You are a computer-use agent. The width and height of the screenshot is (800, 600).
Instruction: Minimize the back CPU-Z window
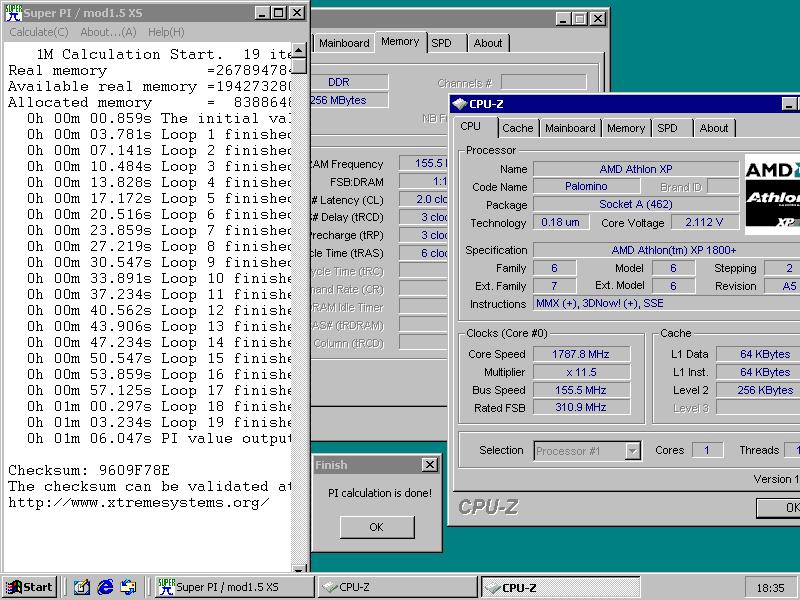click(563, 19)
